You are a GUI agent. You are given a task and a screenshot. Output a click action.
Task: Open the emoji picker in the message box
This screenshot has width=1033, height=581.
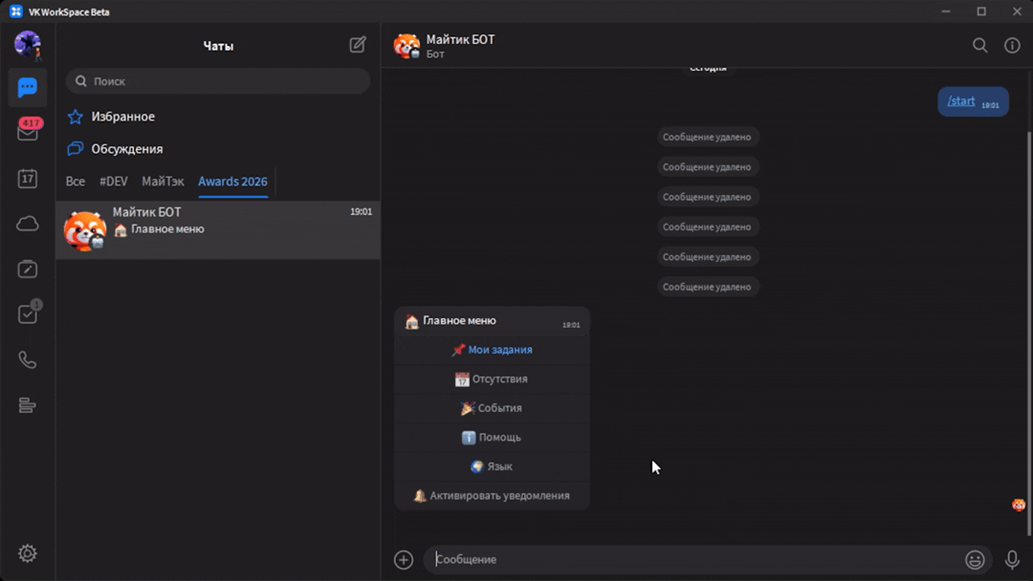tap(974, 560)
